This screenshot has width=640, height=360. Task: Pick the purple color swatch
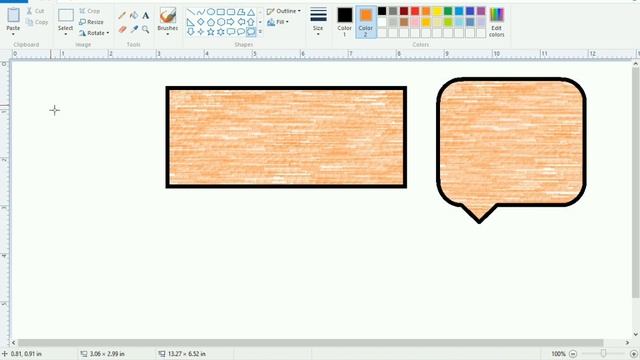coord(481,11)
